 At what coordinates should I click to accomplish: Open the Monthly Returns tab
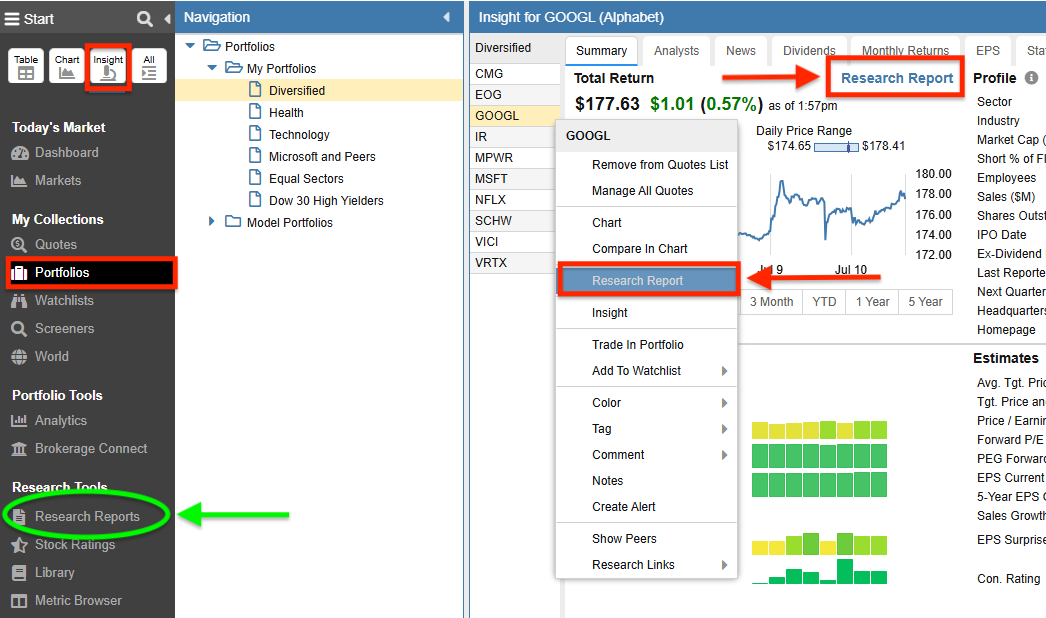coord(905,51)
